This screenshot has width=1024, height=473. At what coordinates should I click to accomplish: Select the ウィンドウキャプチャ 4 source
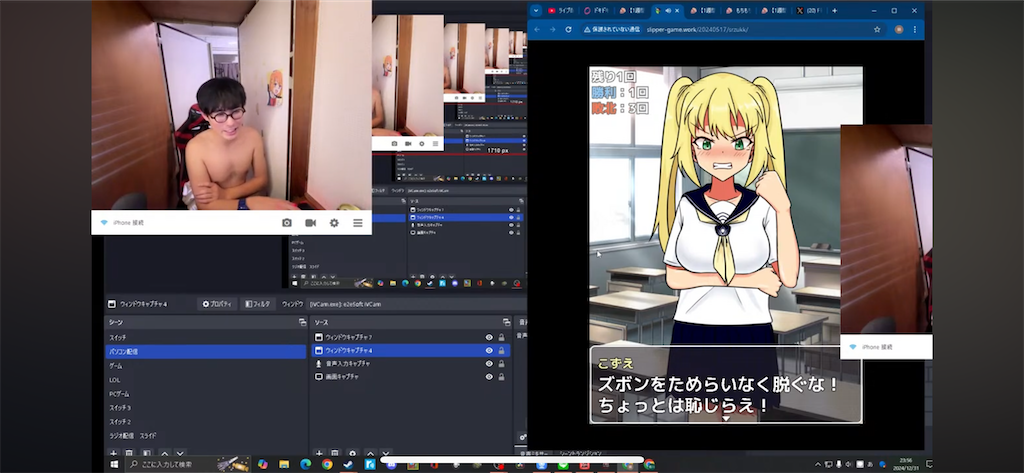pos(410,351)
